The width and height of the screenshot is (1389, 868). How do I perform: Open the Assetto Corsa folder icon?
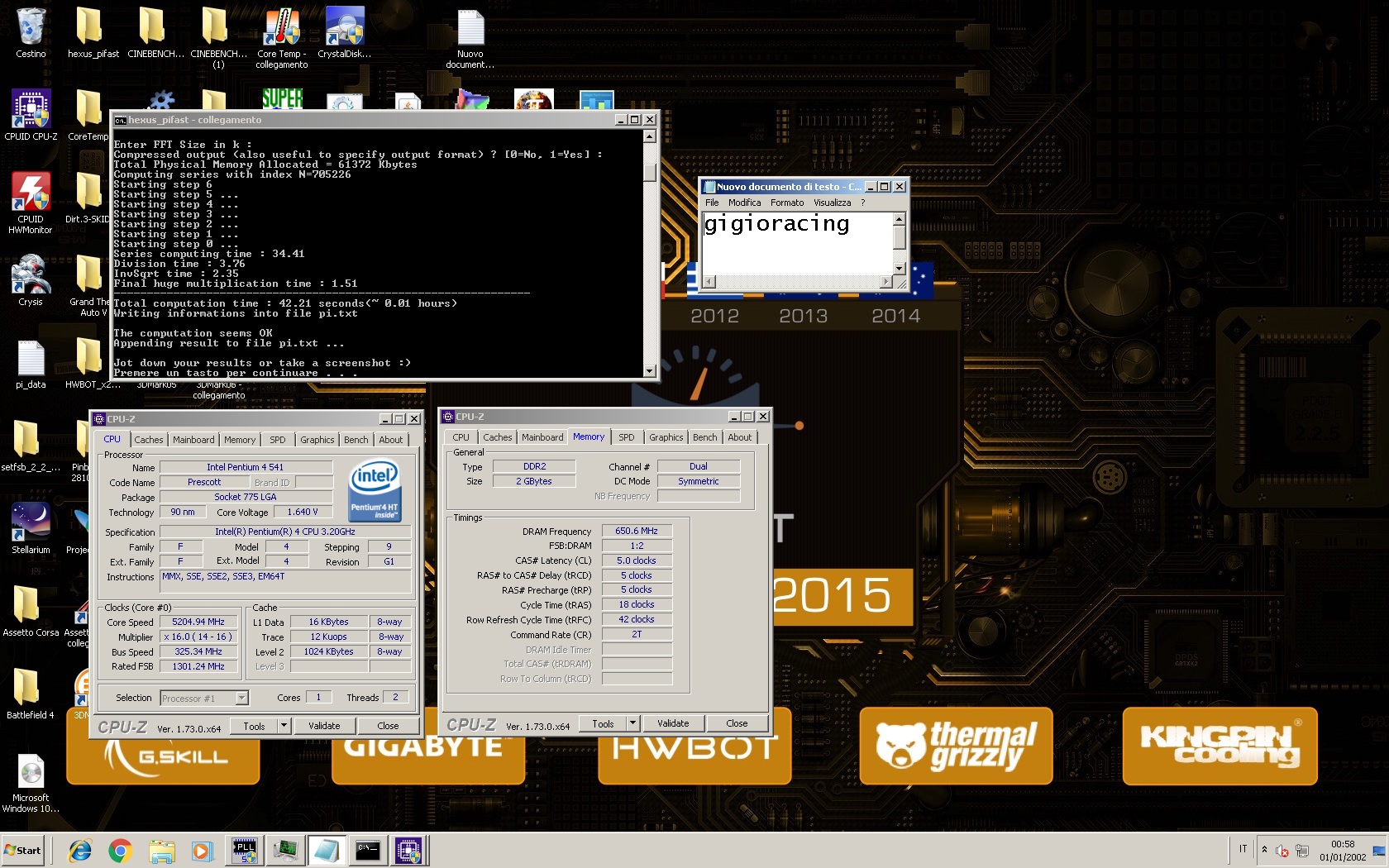(31, 612)
